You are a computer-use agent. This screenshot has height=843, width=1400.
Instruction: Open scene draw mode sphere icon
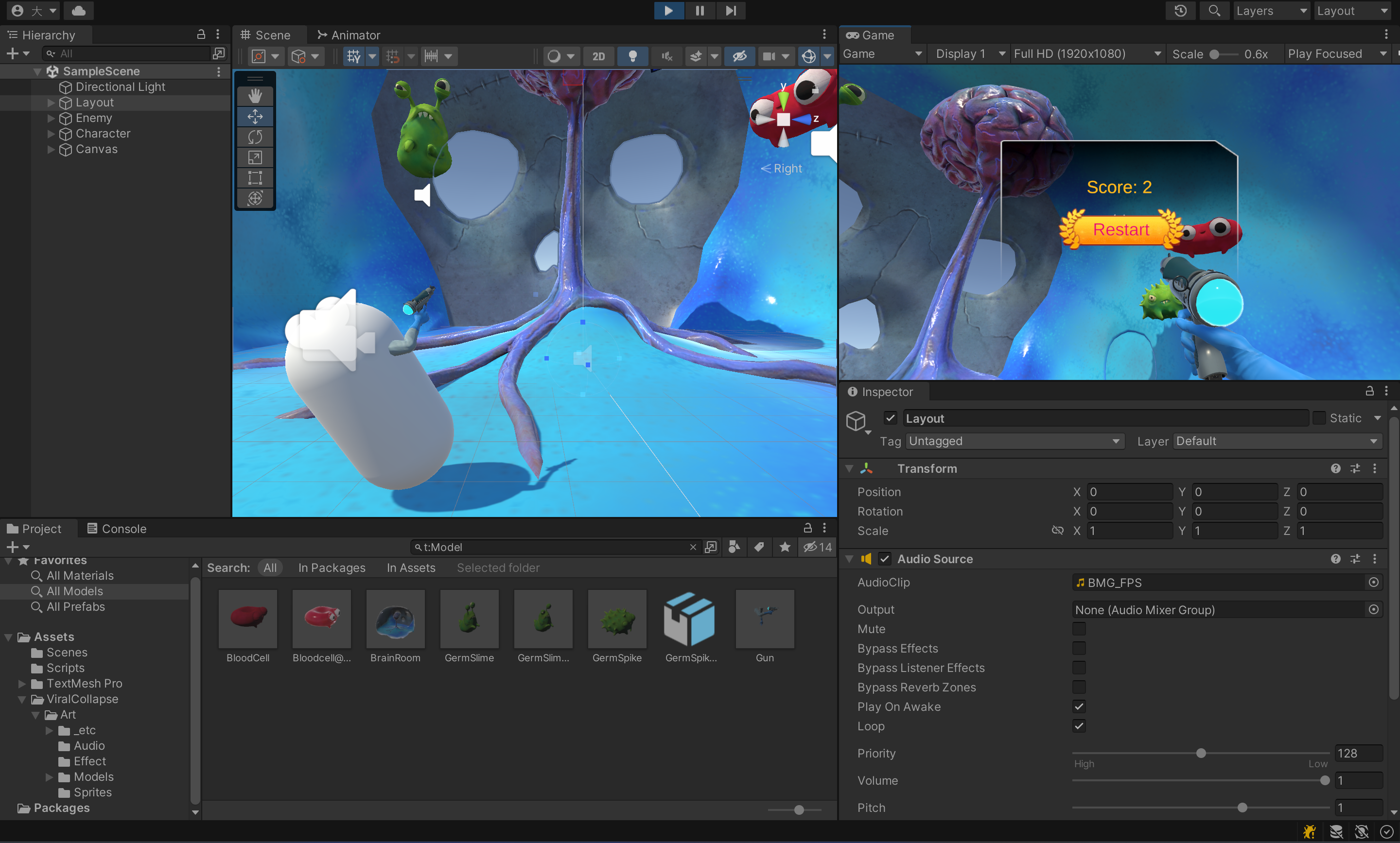click(554, 56)
